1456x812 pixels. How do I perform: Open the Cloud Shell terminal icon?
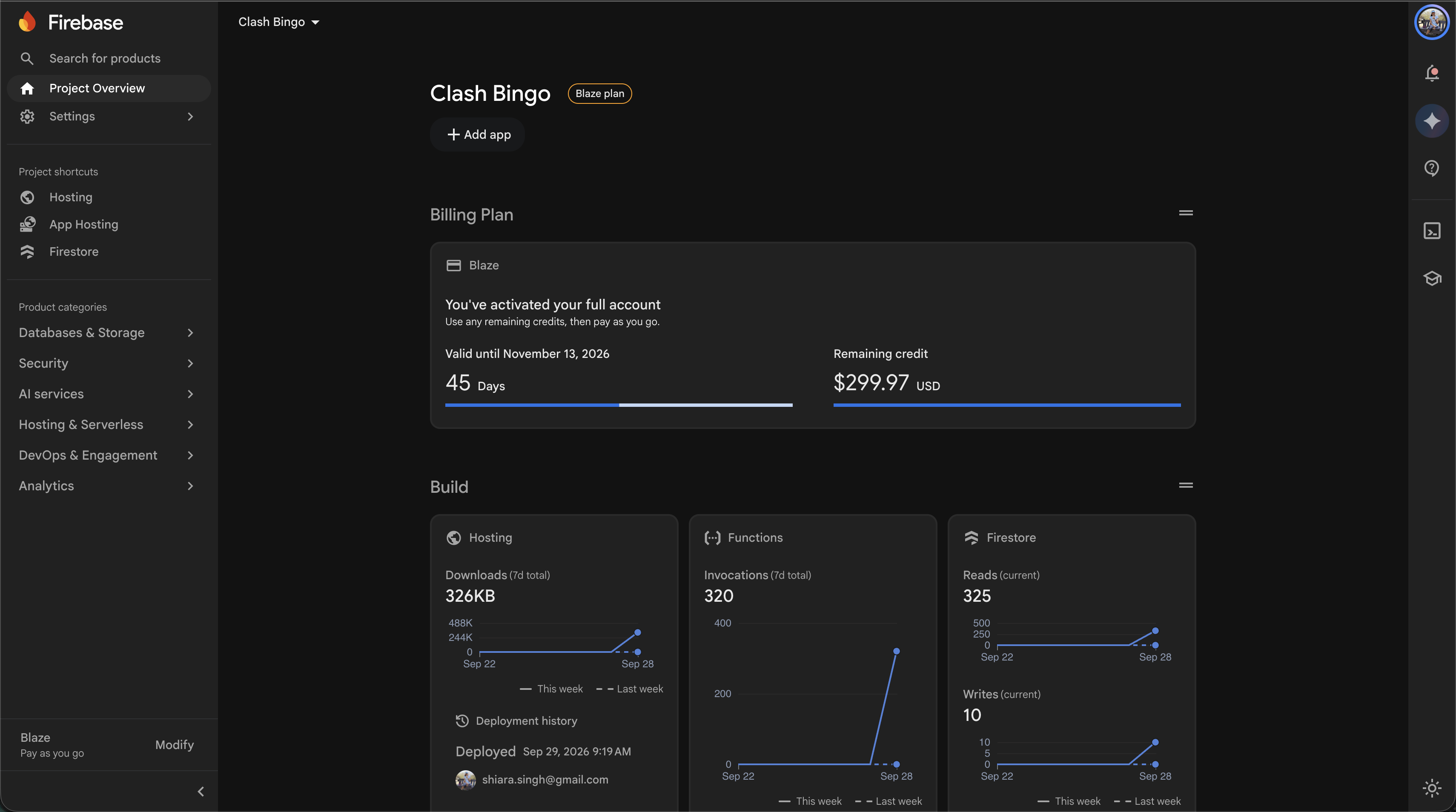(1432, 231)
